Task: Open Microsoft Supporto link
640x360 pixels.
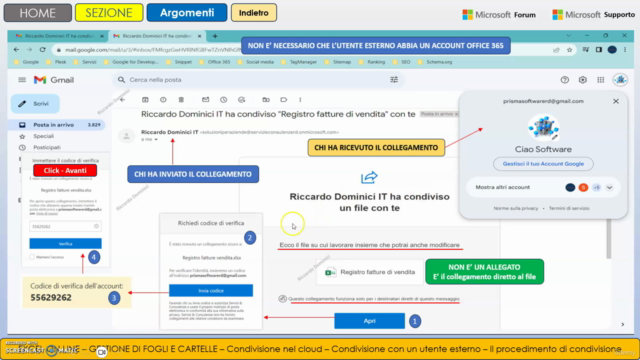Action: [x=593, y=15]
